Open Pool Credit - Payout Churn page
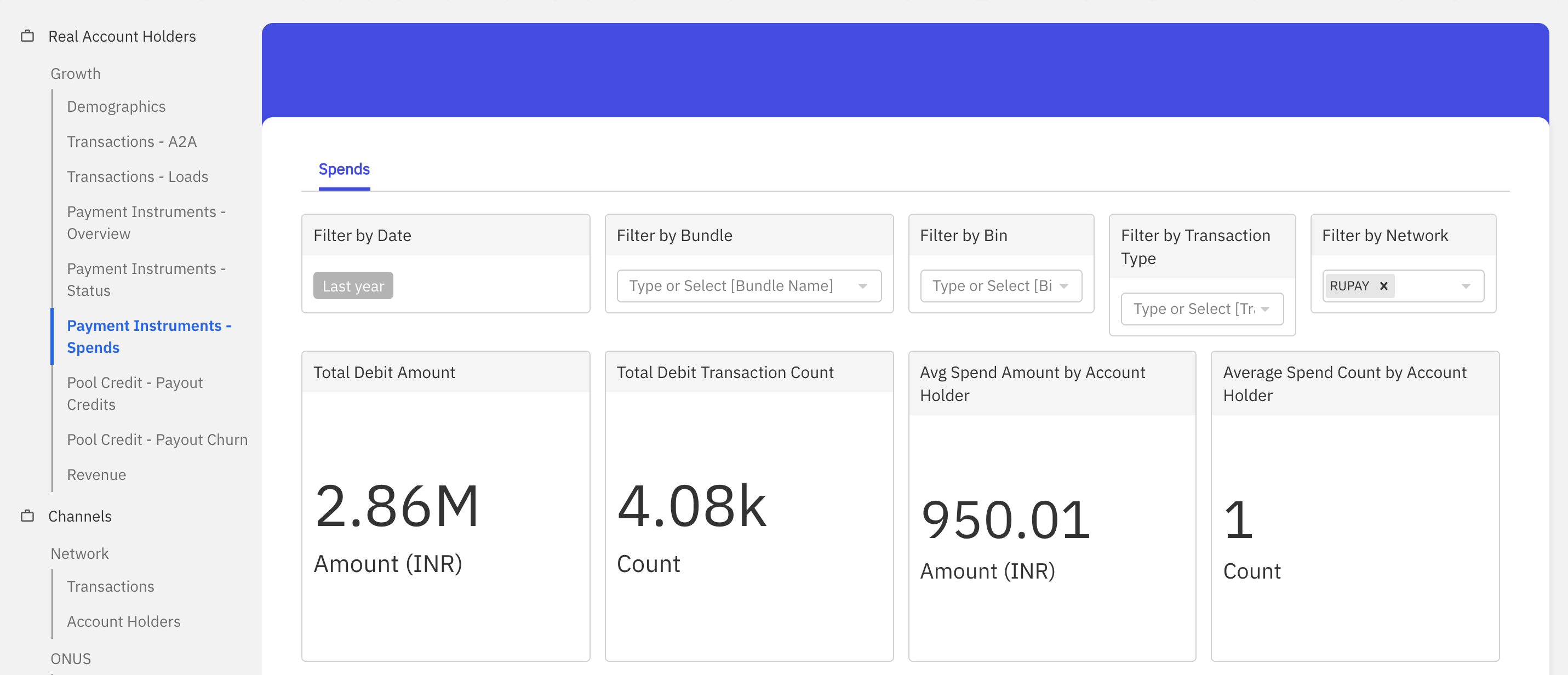 pos(157,440)
